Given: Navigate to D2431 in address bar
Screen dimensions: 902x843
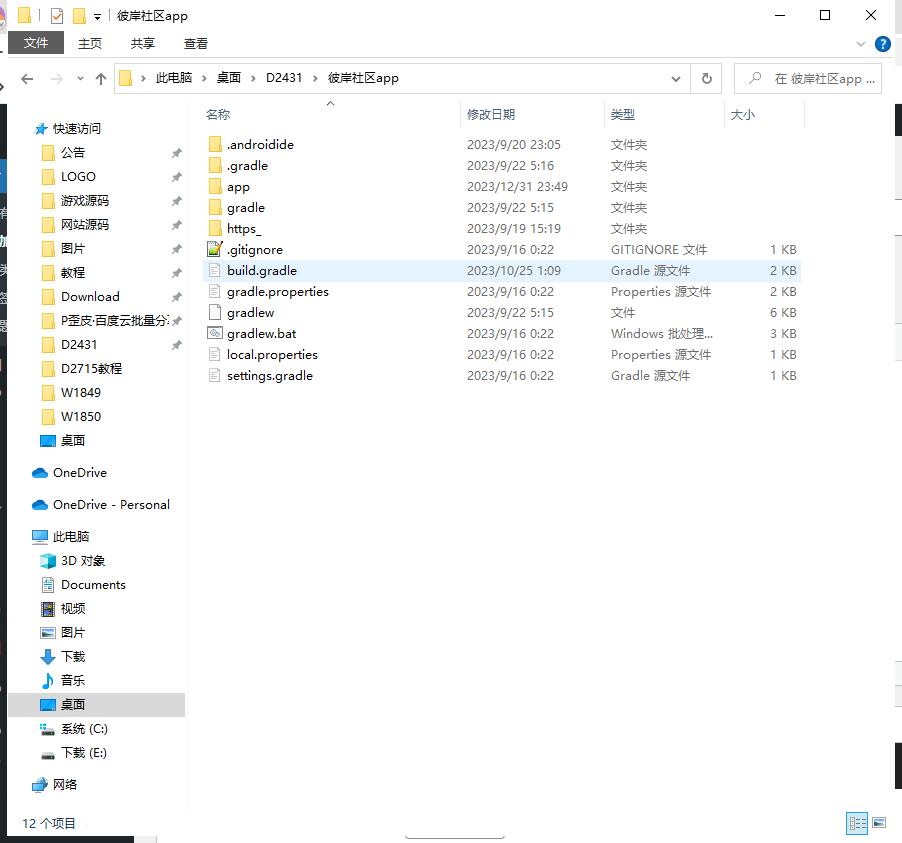Looking at the screenshot, I should tap(284, 78).
